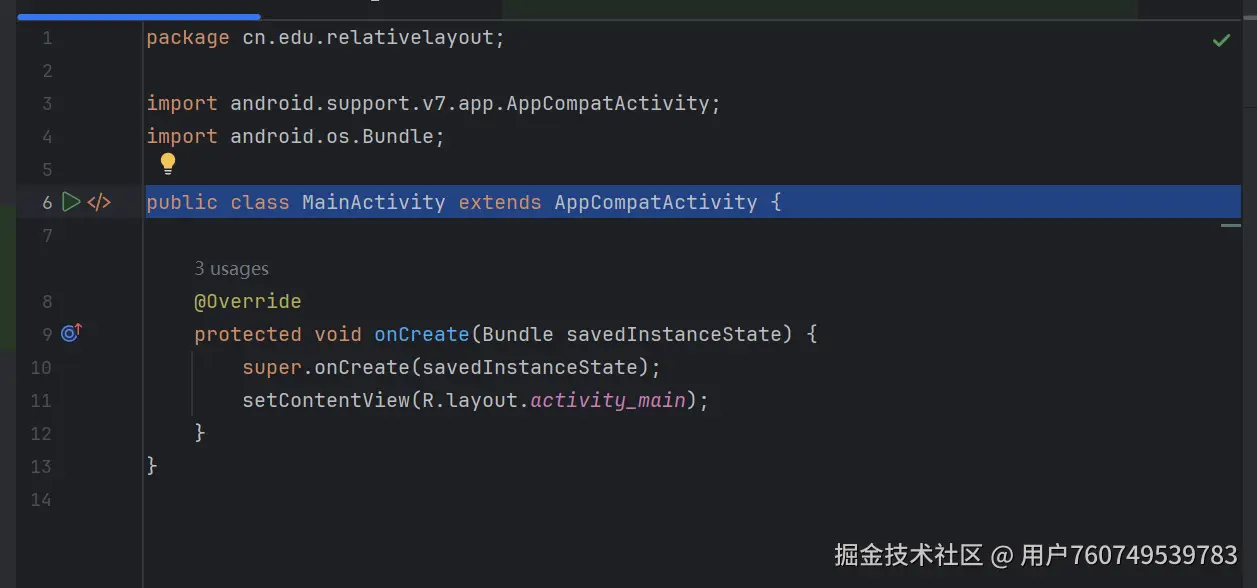The width and height of the screenshot is (1257, 588).
Task: Click the override marker icon on line 9
Action: pyautogui.click(x=71, y=333)
